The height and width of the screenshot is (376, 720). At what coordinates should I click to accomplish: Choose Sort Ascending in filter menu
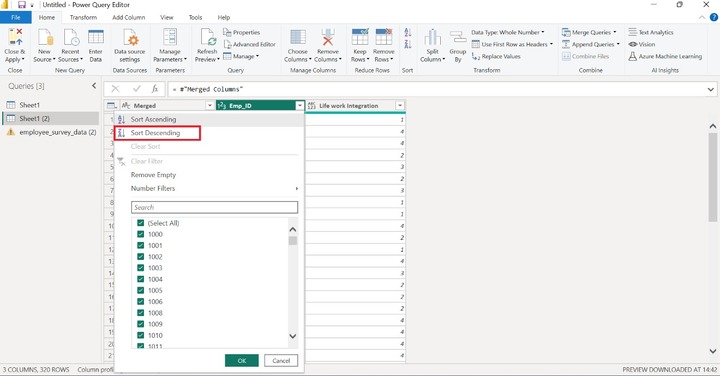pyautogui.click(x=209, y=119)
